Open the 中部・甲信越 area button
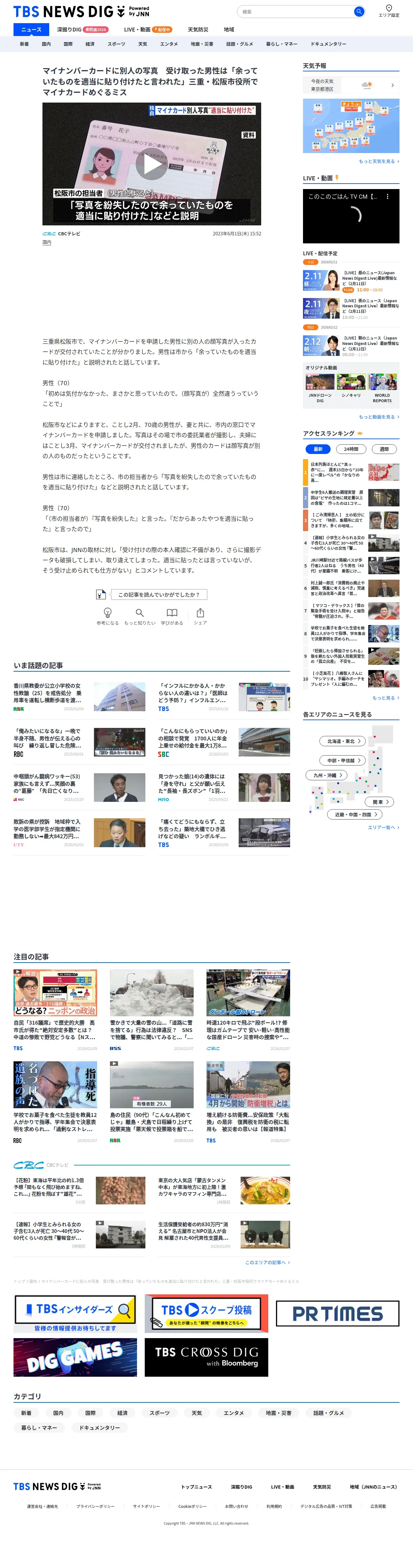413x1568 pixels. (x=342, y=760)
